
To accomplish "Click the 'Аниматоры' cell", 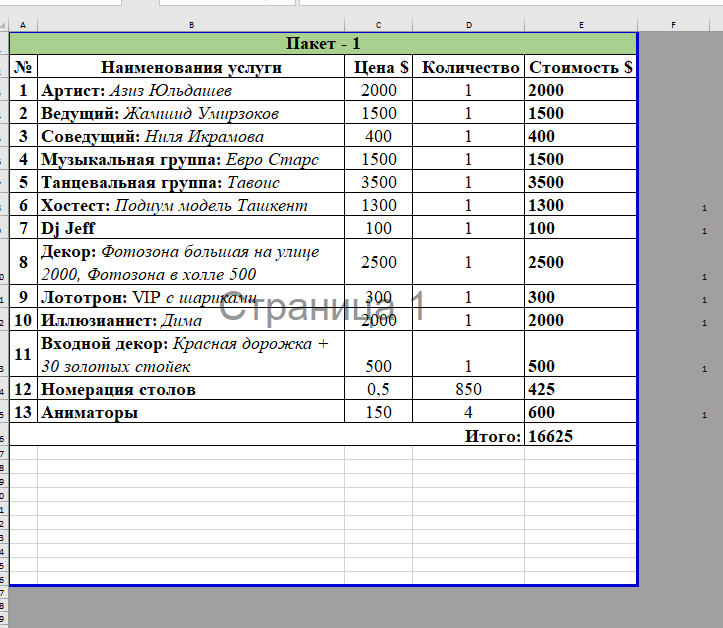I will (191, 412).
